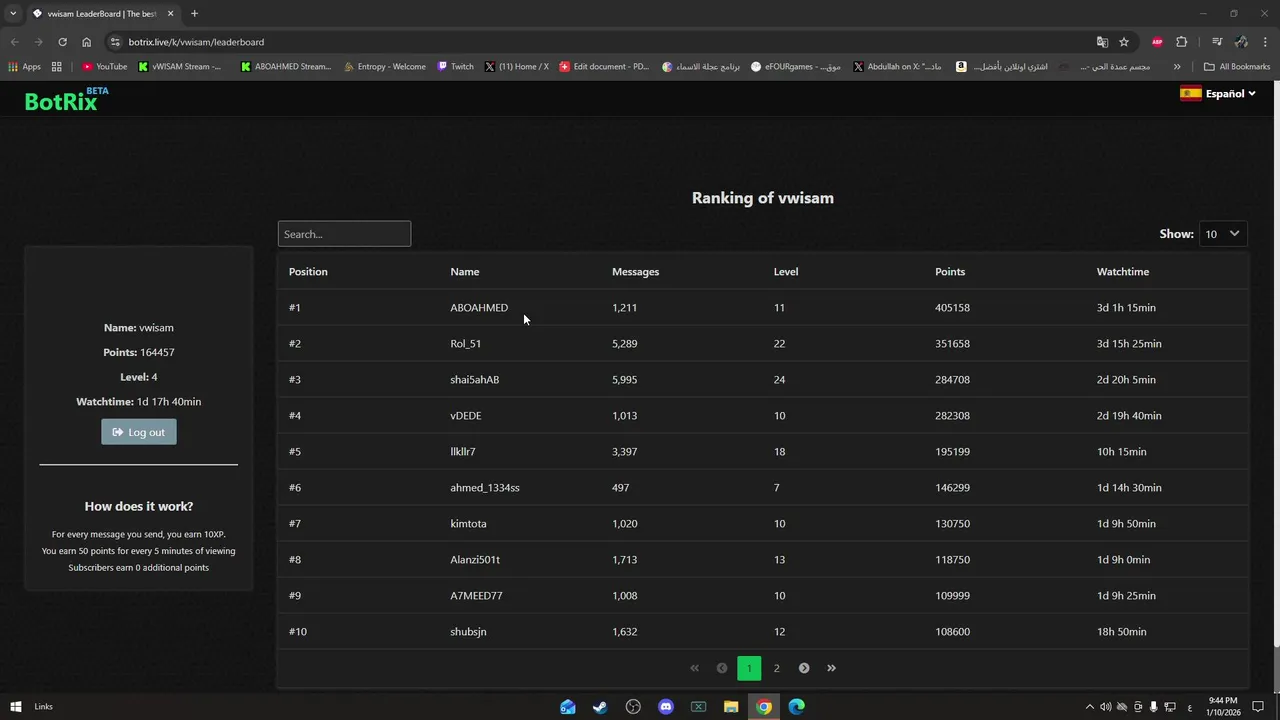Click the Name column header
The width and height of the screenshot is (1280, 720).
coord(465,272)
